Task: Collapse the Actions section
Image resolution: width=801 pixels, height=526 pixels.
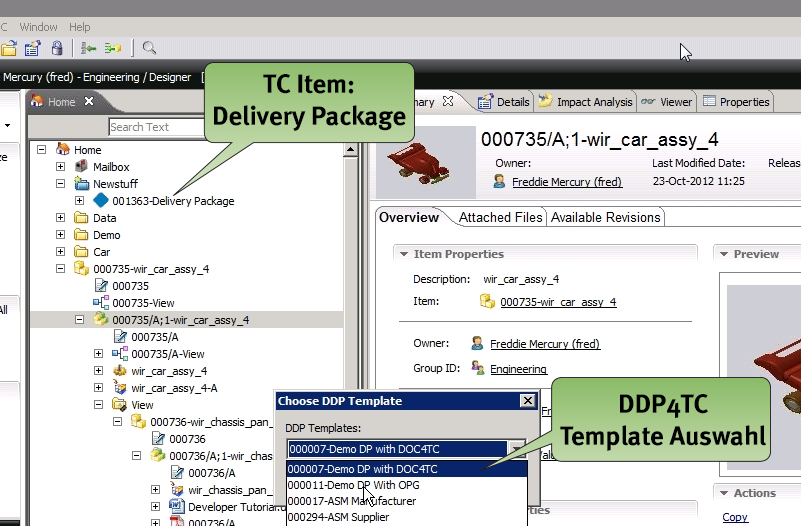Action: click(724, 493)
